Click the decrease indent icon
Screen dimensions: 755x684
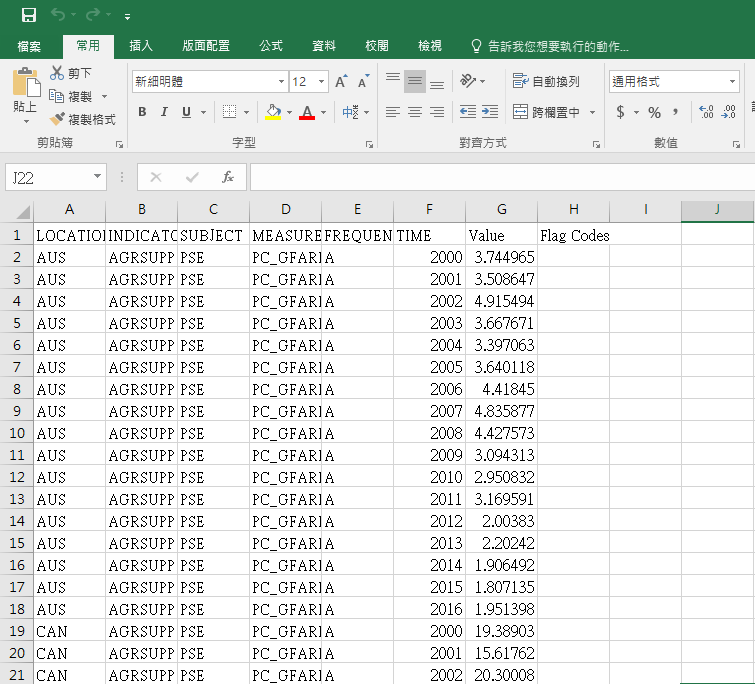(x=468, y=112)
